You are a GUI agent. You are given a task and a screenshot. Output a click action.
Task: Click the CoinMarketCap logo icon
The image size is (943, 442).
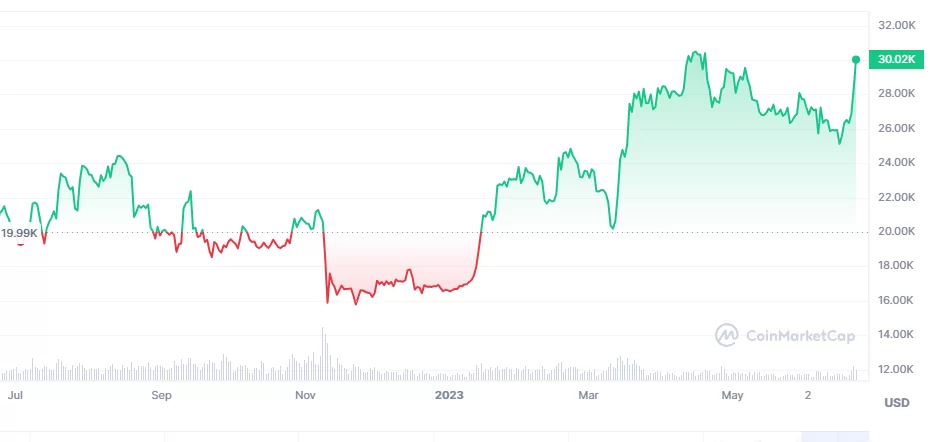[x=727, y=335]
